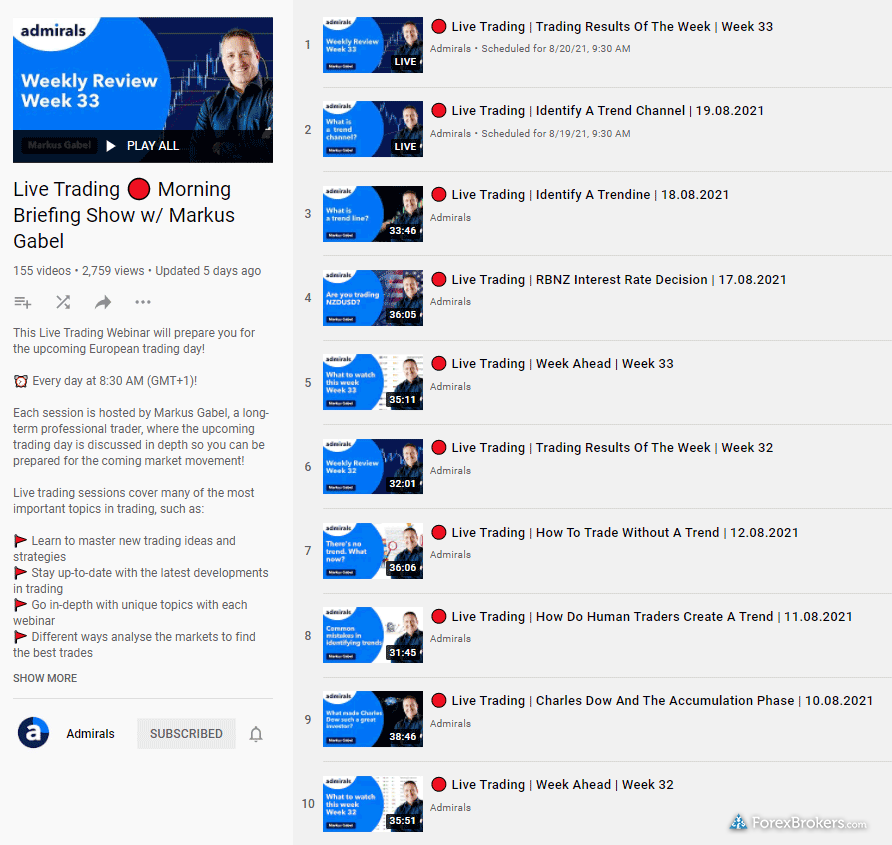This screenshot has height=845, width=892.
Task: Click 'Scheduled for 8/20/21, 9:30 AM' text
Action: [x=556, y=49]
